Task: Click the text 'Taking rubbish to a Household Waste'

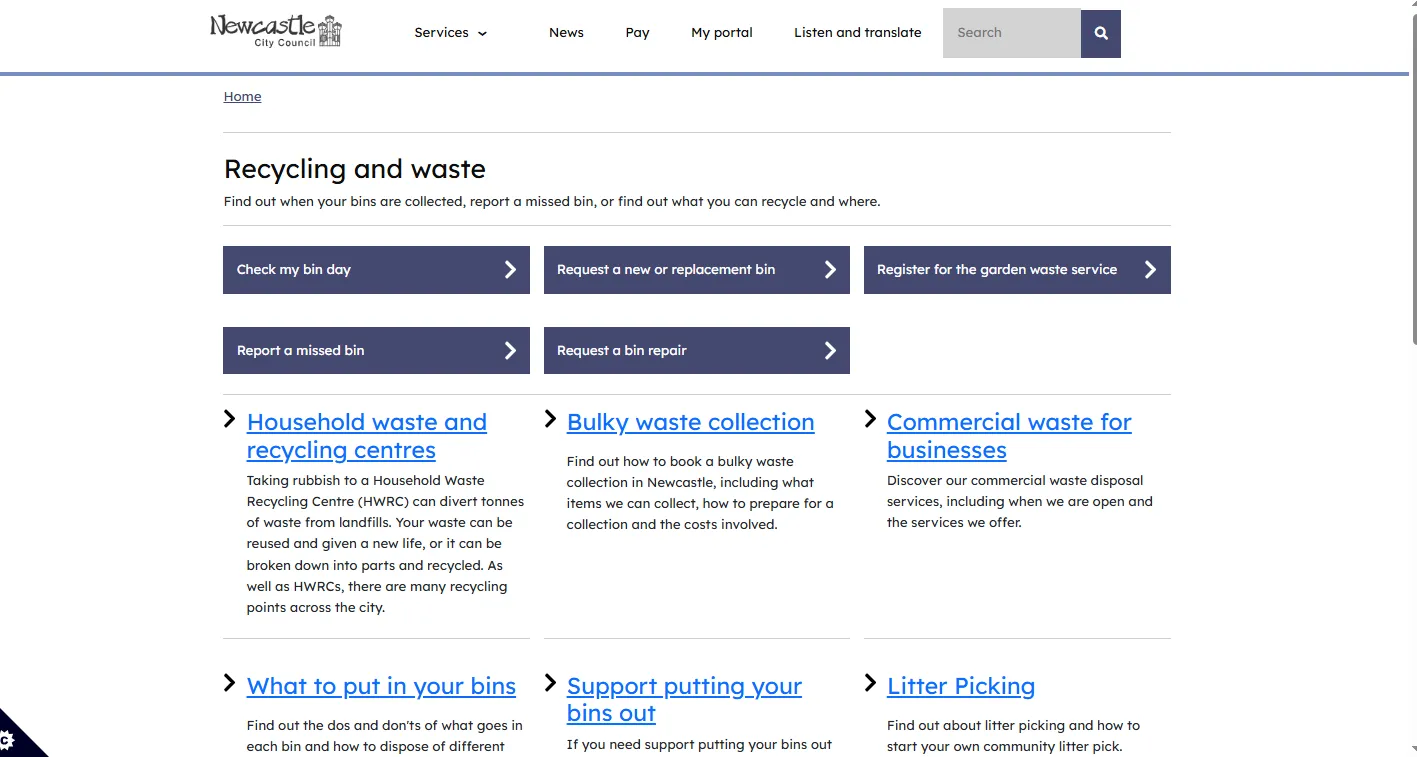Action: tap(365, 481)
